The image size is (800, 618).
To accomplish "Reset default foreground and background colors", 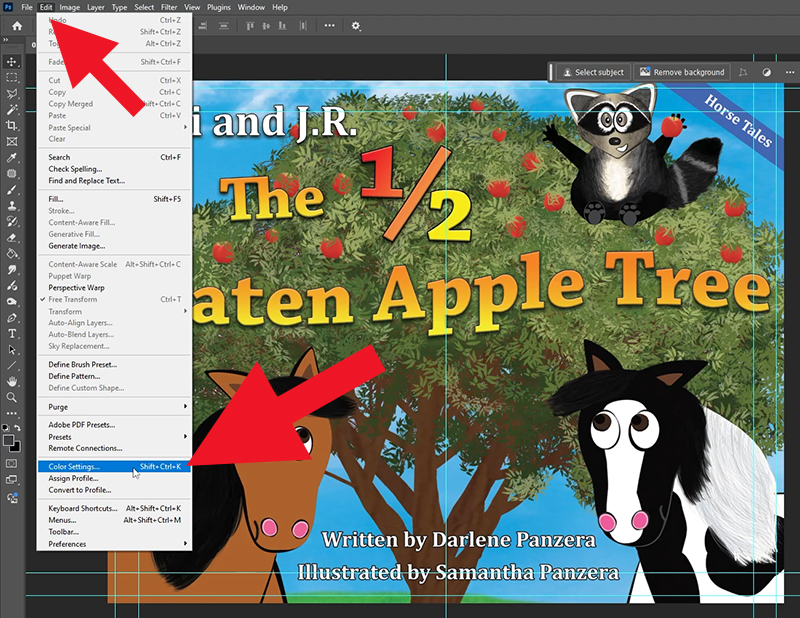I will point(5,428).
